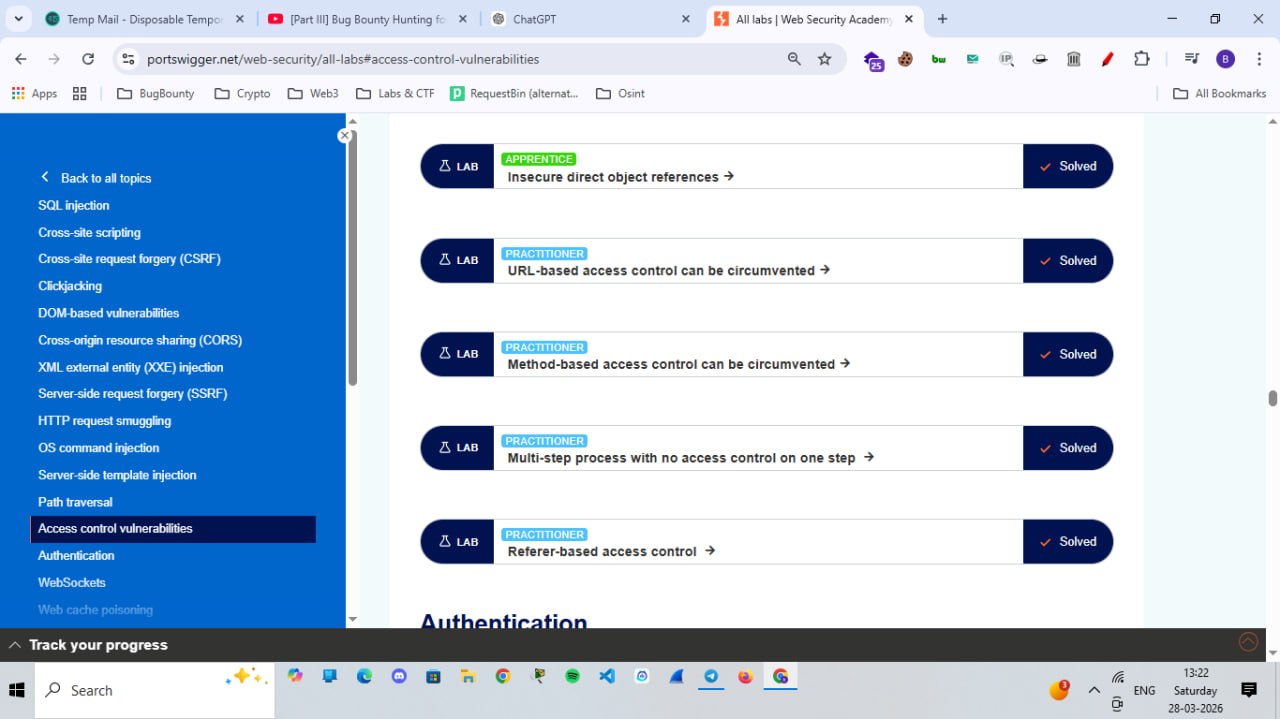Open Discord from the taskbar
The image size is (1280, 719).
coord(399,676)
